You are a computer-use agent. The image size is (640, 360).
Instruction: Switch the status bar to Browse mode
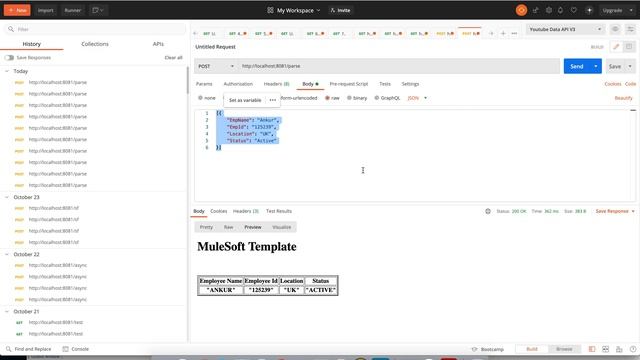click(x=564, y=349)
